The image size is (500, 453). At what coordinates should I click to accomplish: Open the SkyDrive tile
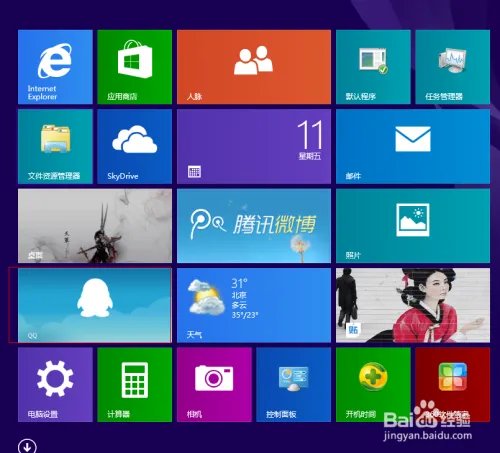point(135,147)
